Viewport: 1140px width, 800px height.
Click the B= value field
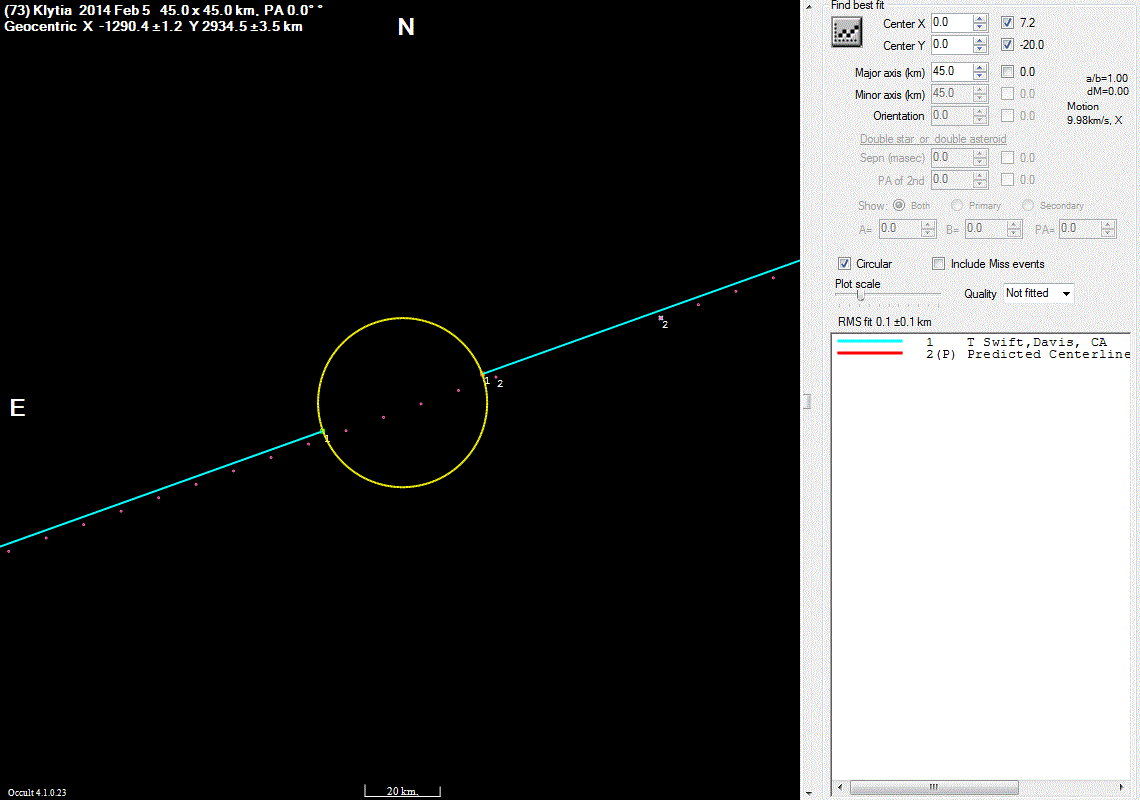point(986,228)
